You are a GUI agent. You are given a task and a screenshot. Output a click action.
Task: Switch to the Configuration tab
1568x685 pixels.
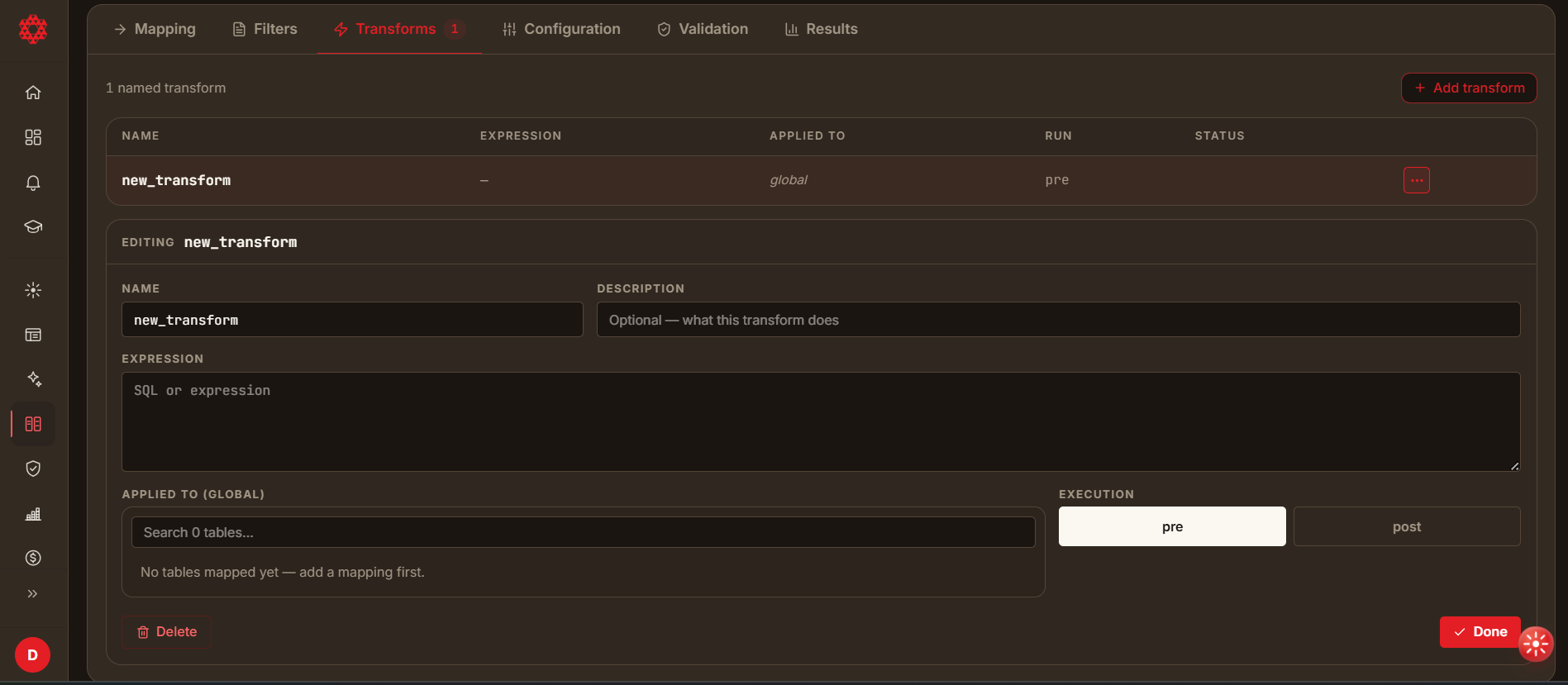point(561,29)
